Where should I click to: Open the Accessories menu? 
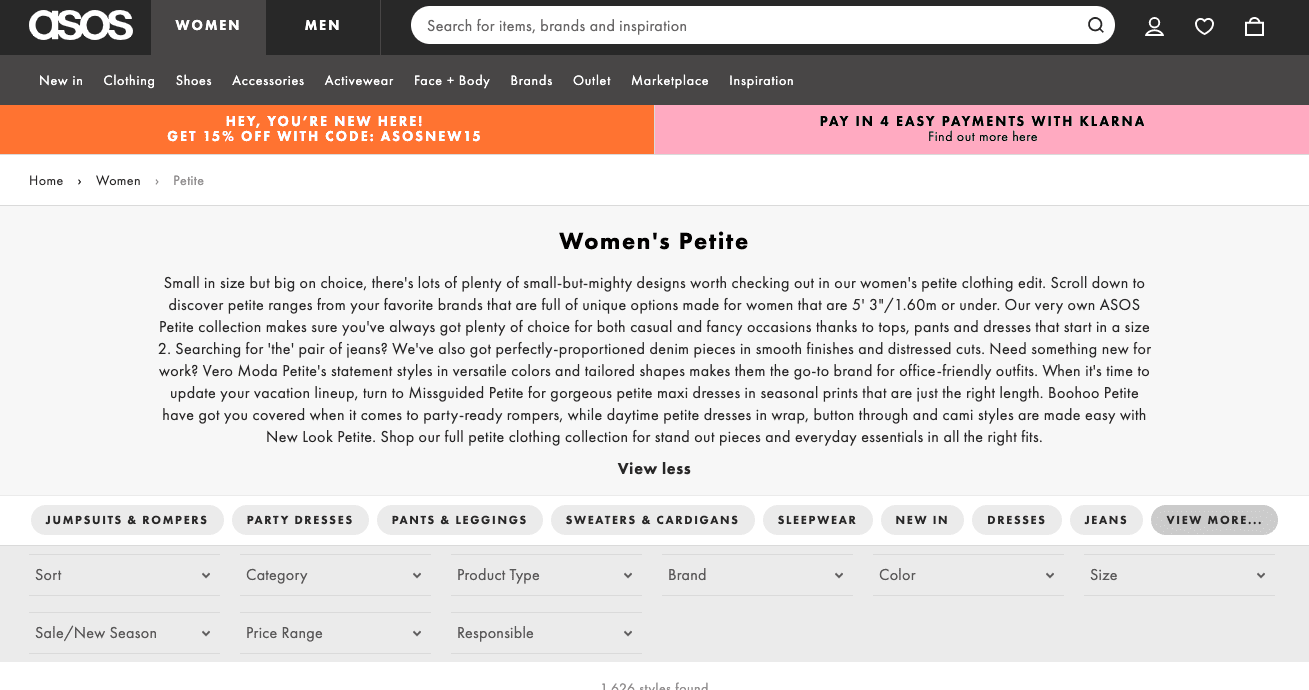[268, 81]
